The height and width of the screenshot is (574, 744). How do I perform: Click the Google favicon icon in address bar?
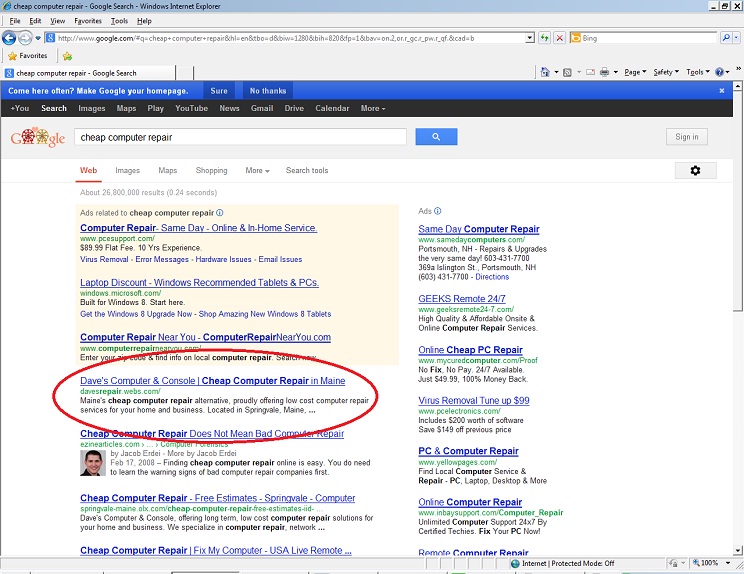pyautogui.click(x=50, y=38)
